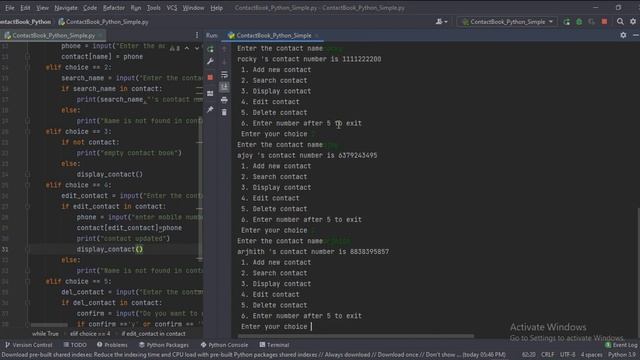640x360 pixels.
Task: Jump down the stack trace arrow
Action: point(224,62)
